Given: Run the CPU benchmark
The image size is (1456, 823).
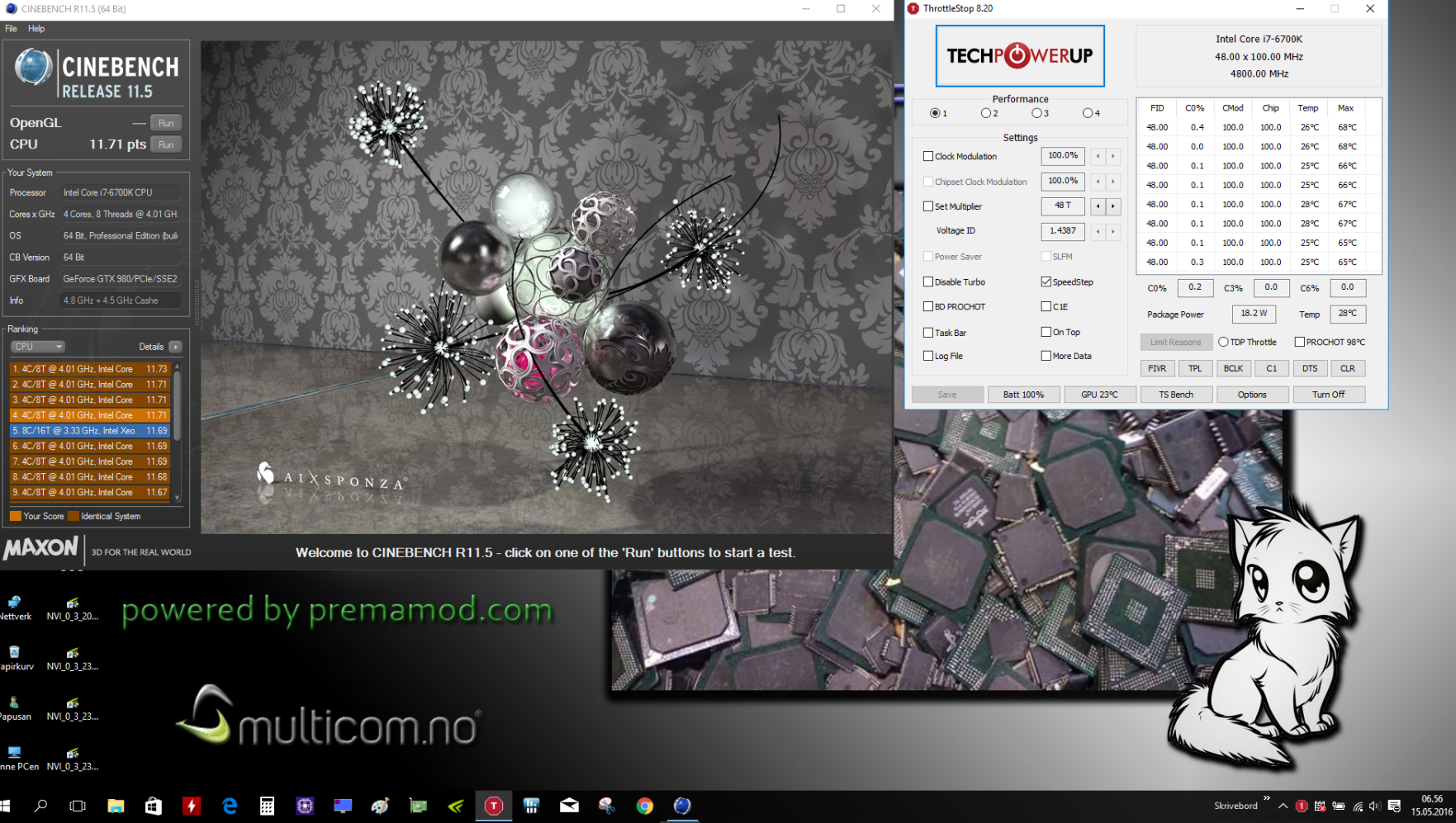Looking at the screenshot, I should pyautogui.click(x=166, y=144).
